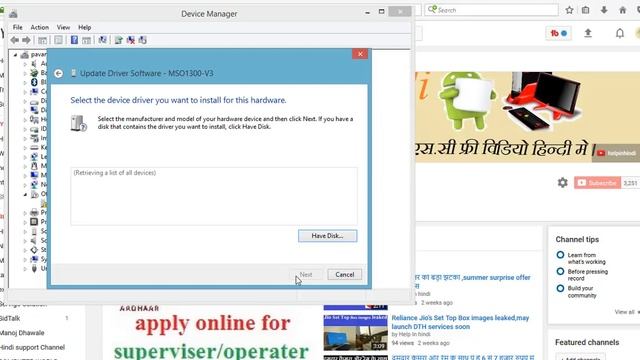This screenshot has height=360, width=640.
Task: Click the Next button in driver wizard
Action: click(306, 275)
